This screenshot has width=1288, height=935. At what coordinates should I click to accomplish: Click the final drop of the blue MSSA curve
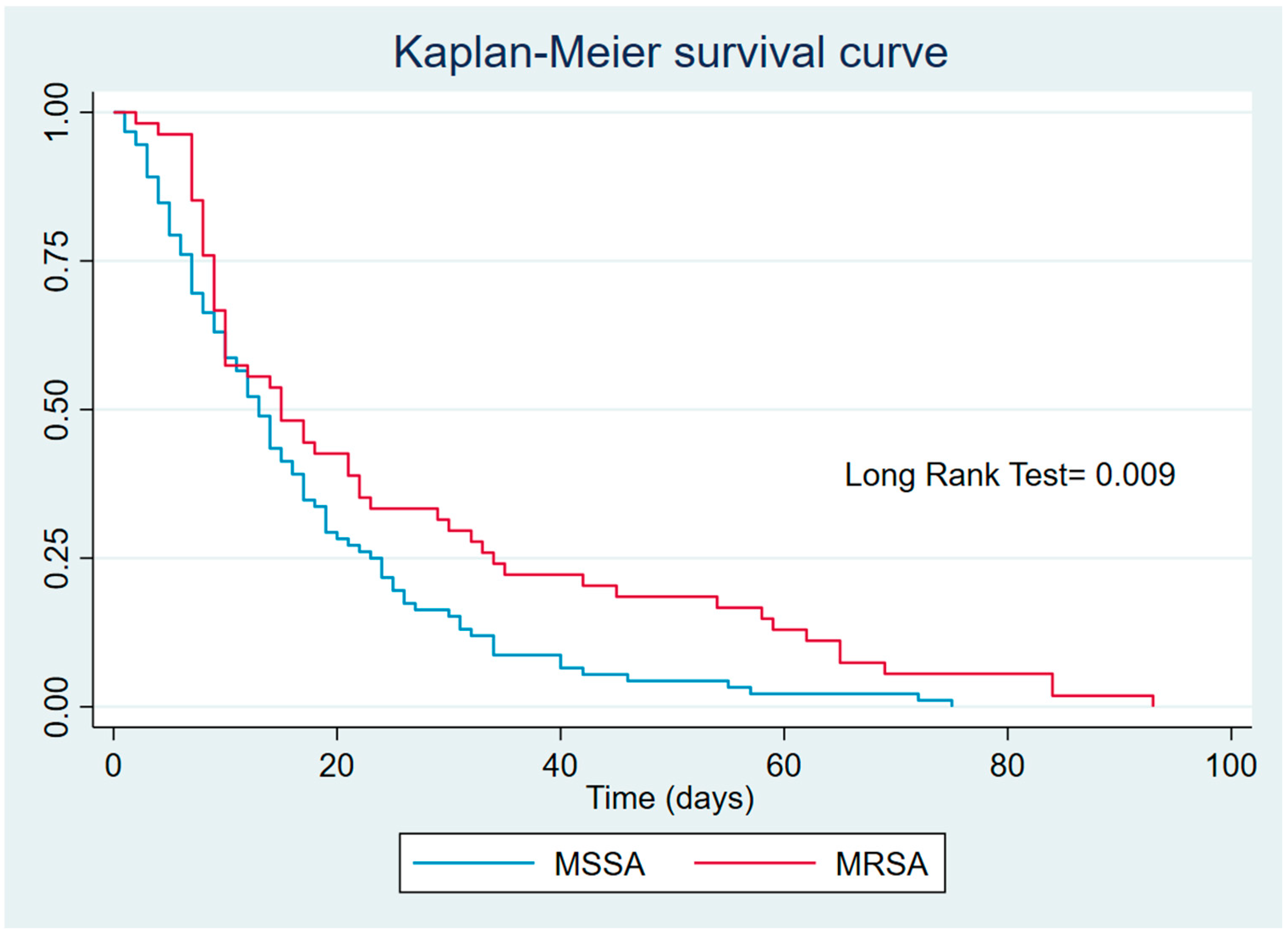tap(952, 703)
